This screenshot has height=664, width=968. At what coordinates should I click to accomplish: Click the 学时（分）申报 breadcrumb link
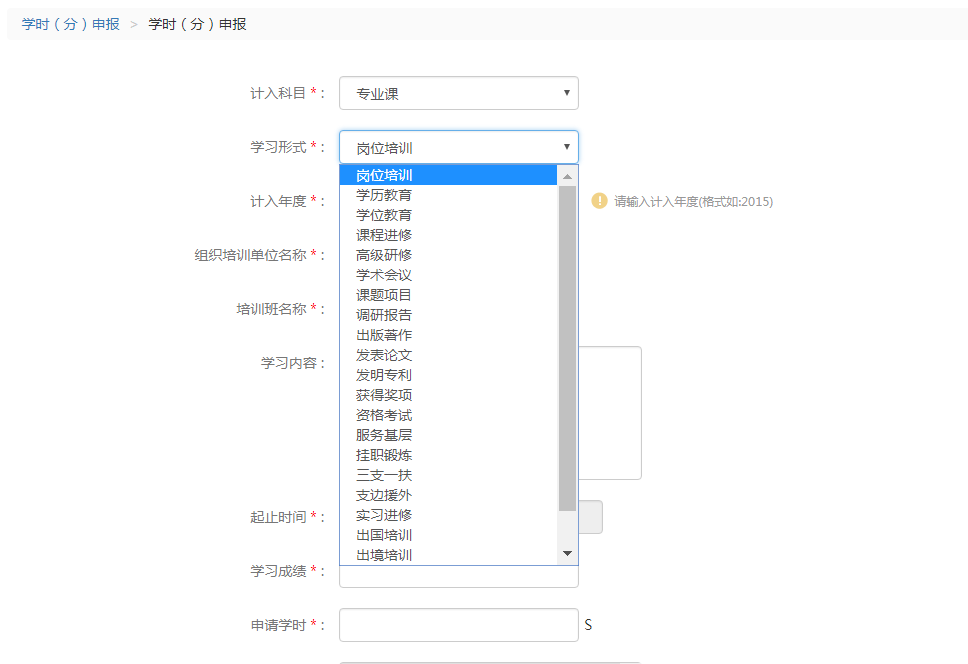(x=71, y=24)
